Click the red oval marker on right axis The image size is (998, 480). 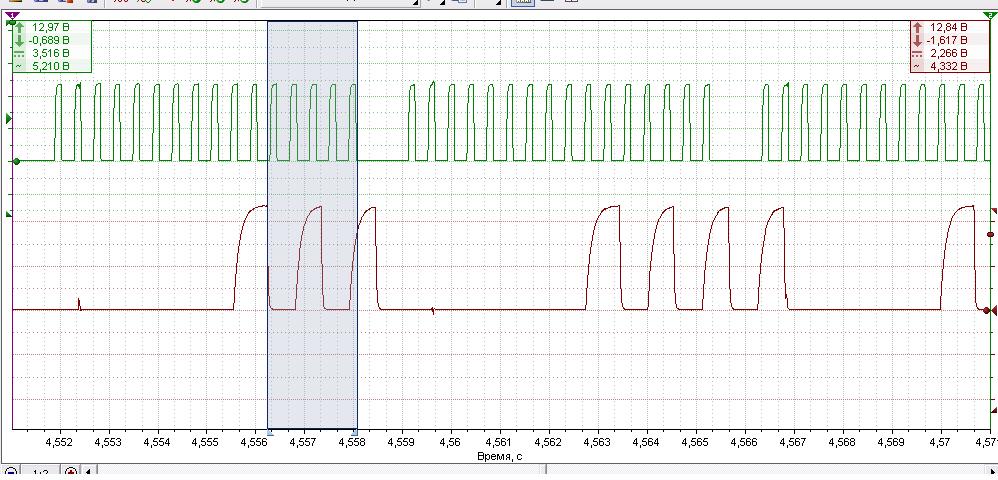click(x=990, y=235)
